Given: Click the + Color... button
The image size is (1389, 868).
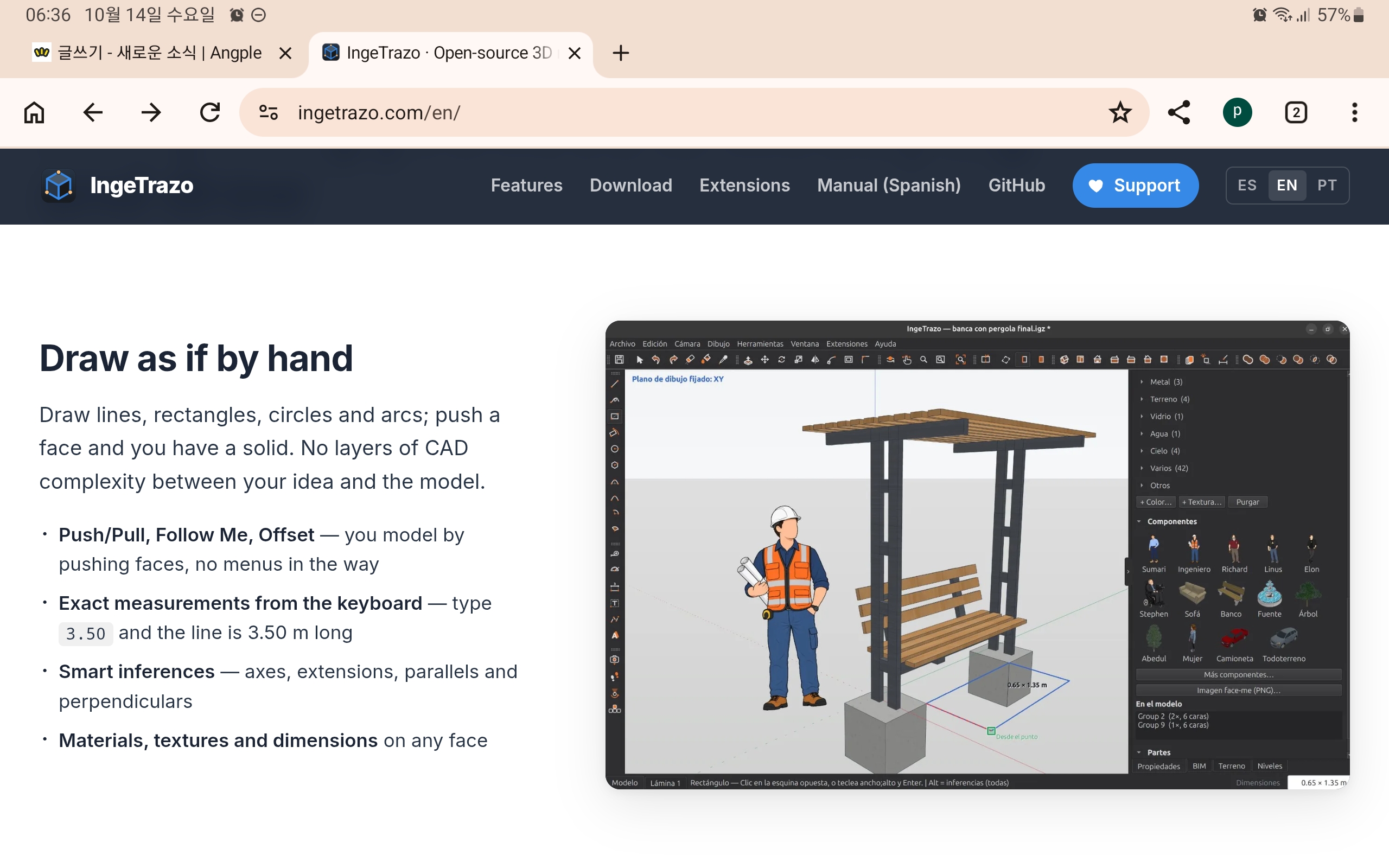Looking at the screenshot, I should [x=1156, y=502].
